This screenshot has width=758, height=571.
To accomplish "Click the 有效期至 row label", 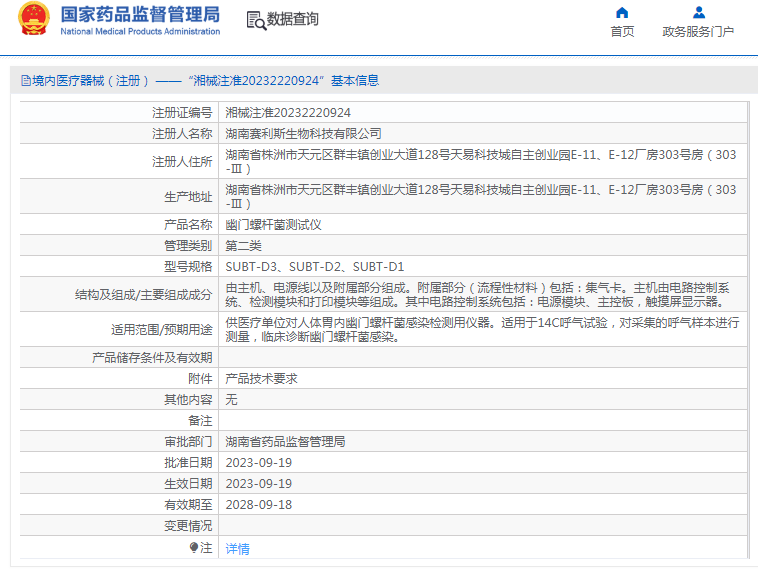I will pos(189,505).
